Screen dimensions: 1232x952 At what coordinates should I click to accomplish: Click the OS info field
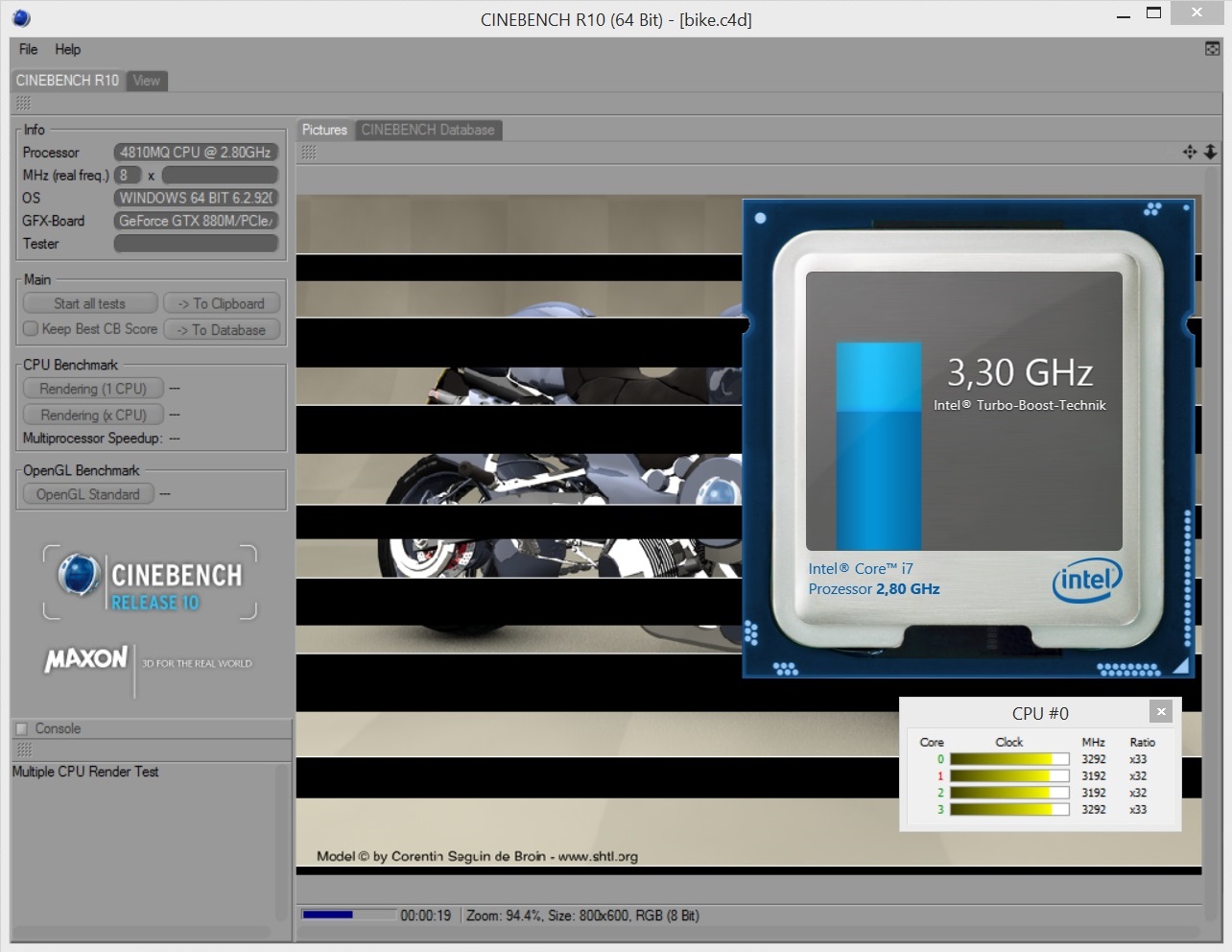[x=196, y=198]
